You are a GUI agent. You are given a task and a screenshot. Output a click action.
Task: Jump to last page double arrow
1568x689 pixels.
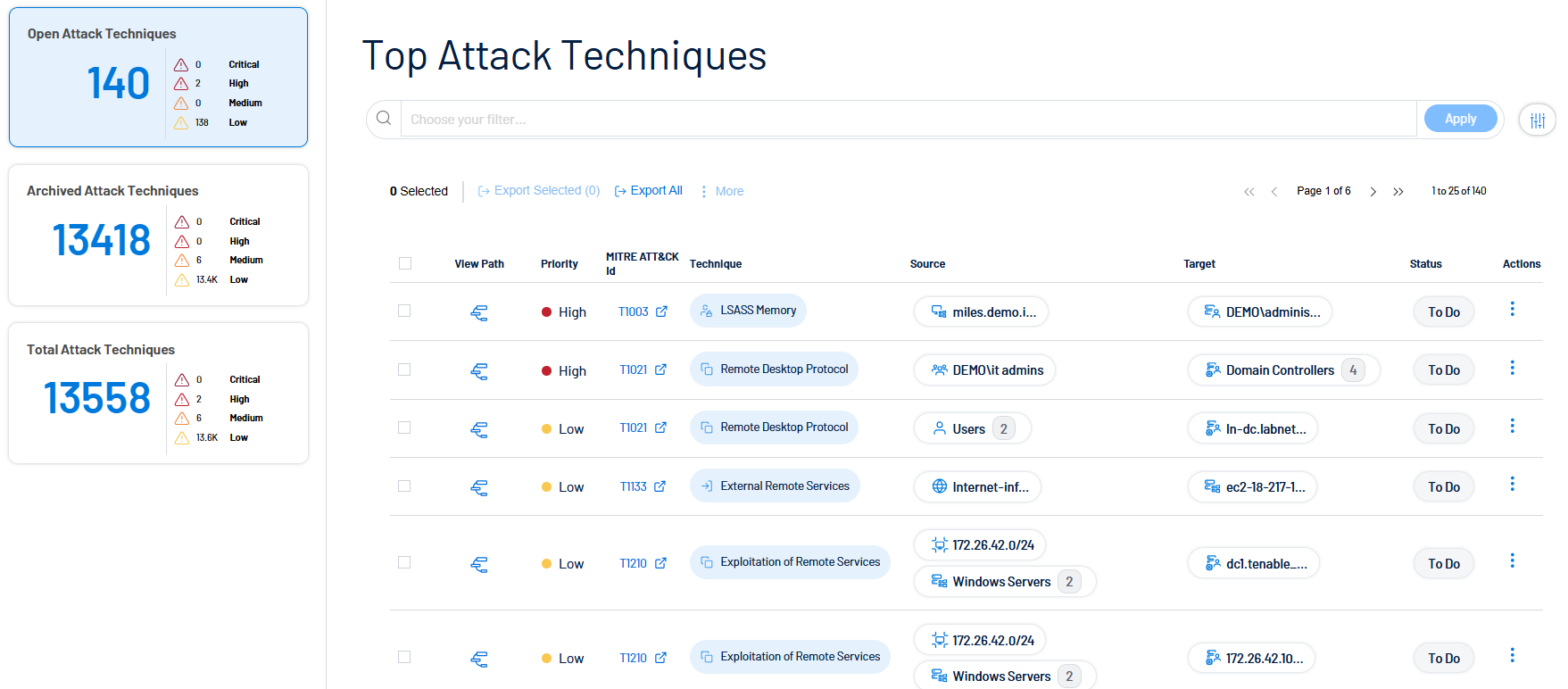(x=1398, y=192)
